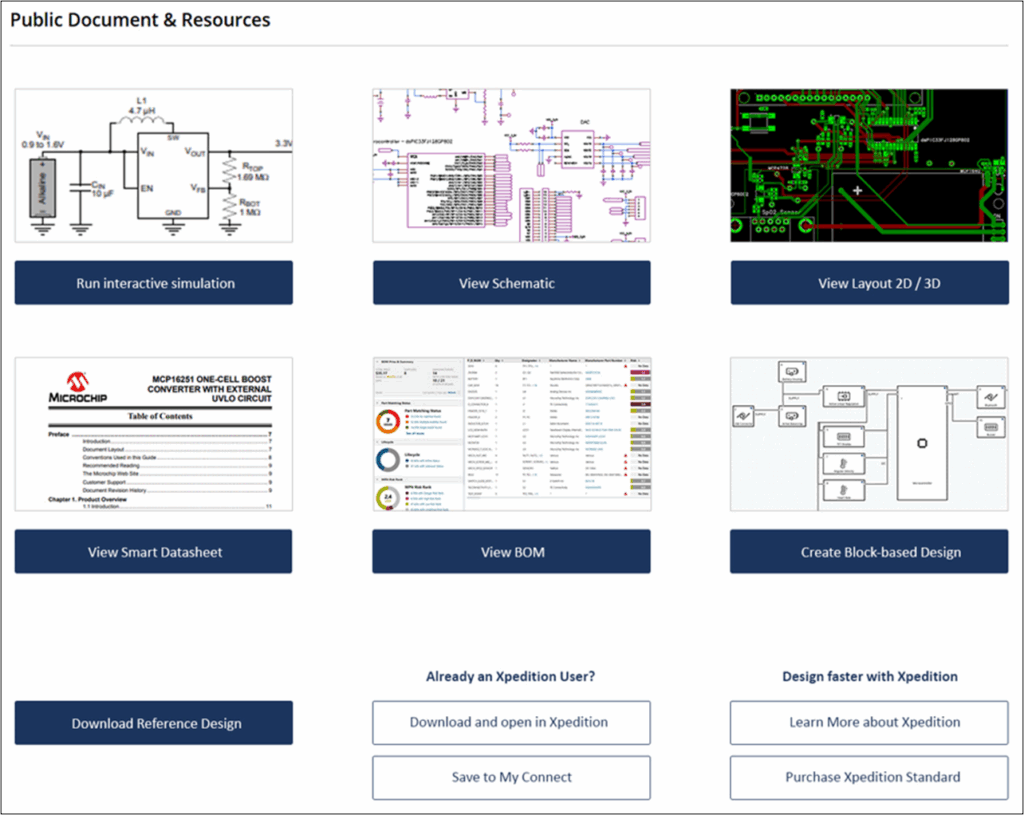
Task: Open the View Smart Datasheet button
Action: [x=153, y=551]
